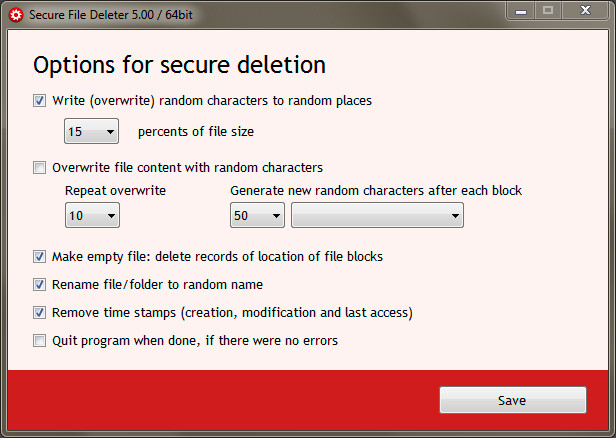This screenshot has height=438, width=616.
Task: Click the Save button
Action: (x=513, y=400)
